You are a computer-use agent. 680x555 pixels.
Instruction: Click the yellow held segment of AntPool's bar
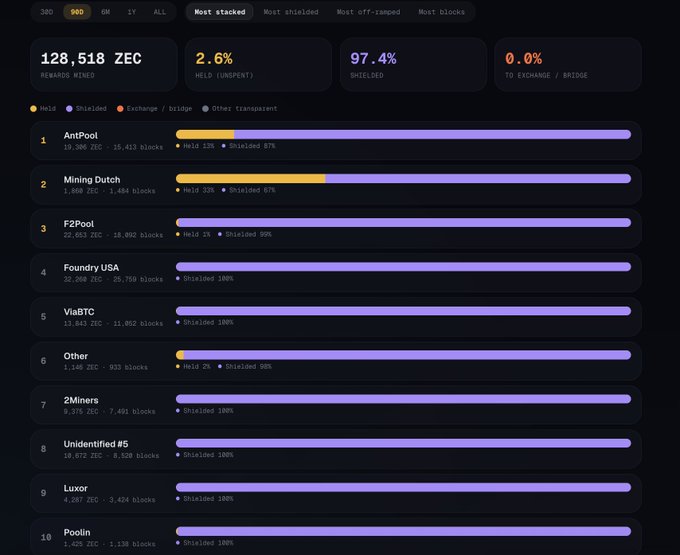(x=205, y=134)
